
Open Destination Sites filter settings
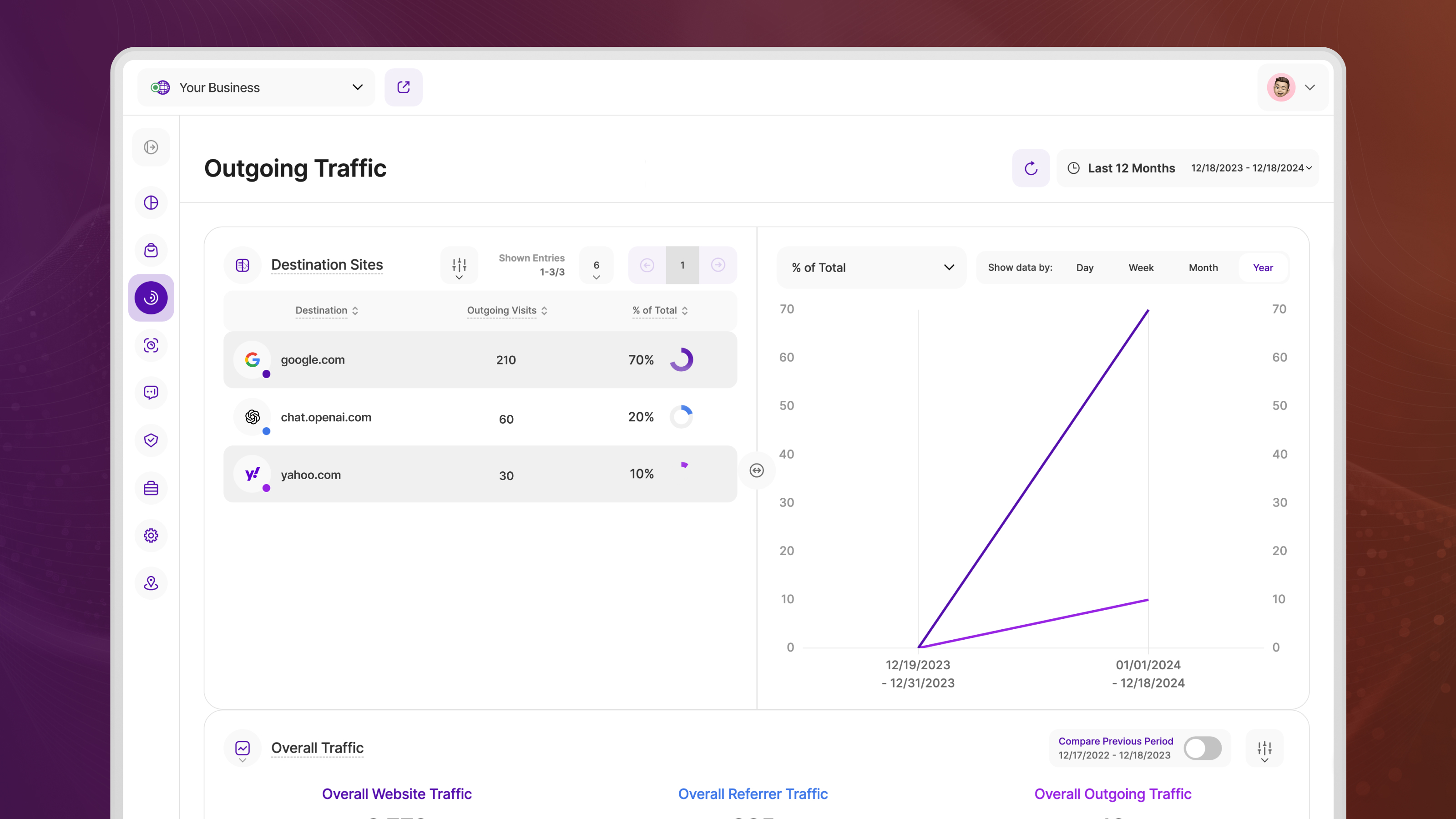(459, 265)
